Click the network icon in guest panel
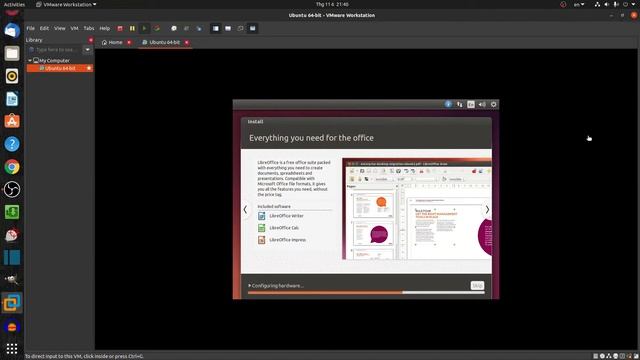The image size is (640, 360). coord(460,104)
